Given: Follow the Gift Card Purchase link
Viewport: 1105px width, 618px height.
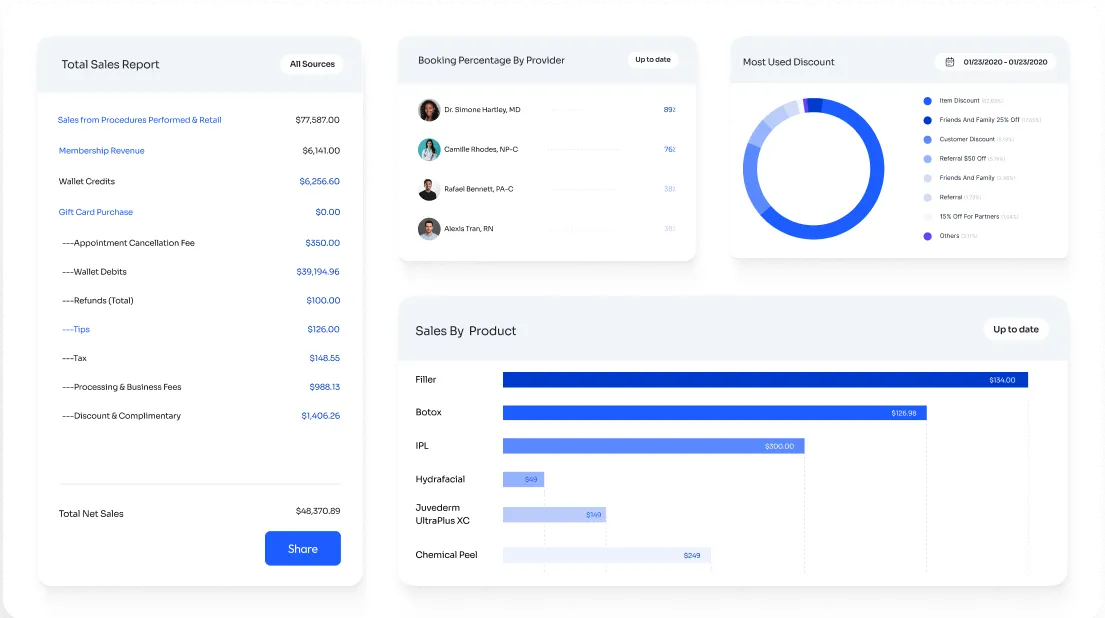Looking at the screenshot, I should click(96, 212).
